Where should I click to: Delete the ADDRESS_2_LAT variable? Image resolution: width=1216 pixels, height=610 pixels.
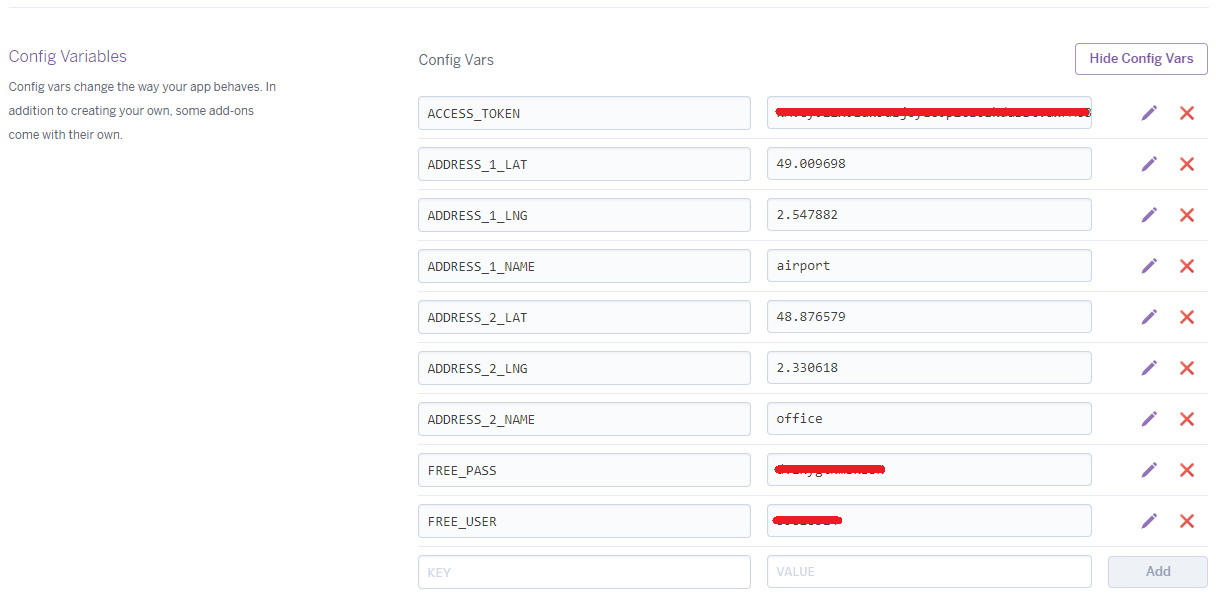coord(1187,317)
